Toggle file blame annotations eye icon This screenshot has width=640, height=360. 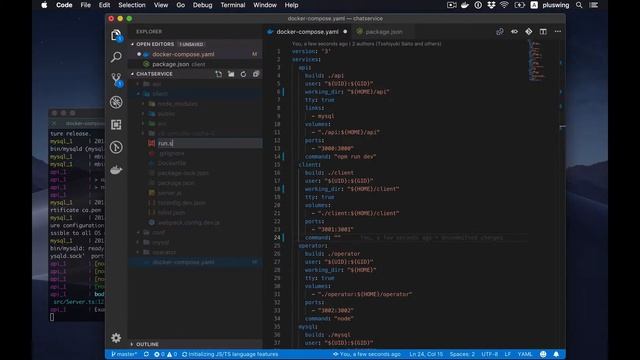pos(514,31)
